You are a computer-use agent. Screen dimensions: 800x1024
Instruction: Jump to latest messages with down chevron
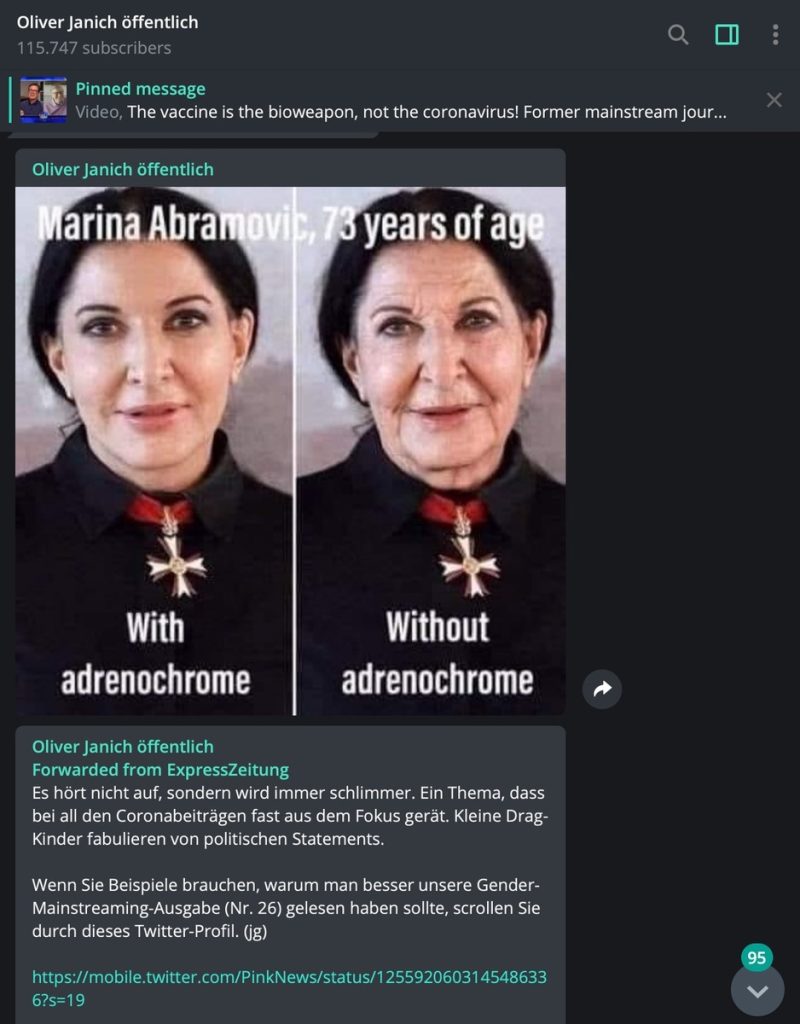[x=757, y=991]
